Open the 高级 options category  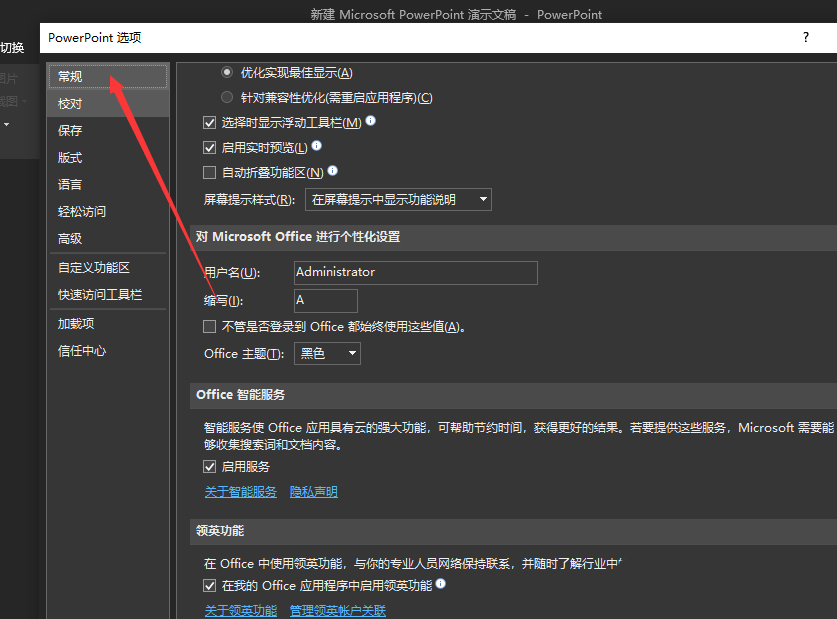(x=108, y=239)
